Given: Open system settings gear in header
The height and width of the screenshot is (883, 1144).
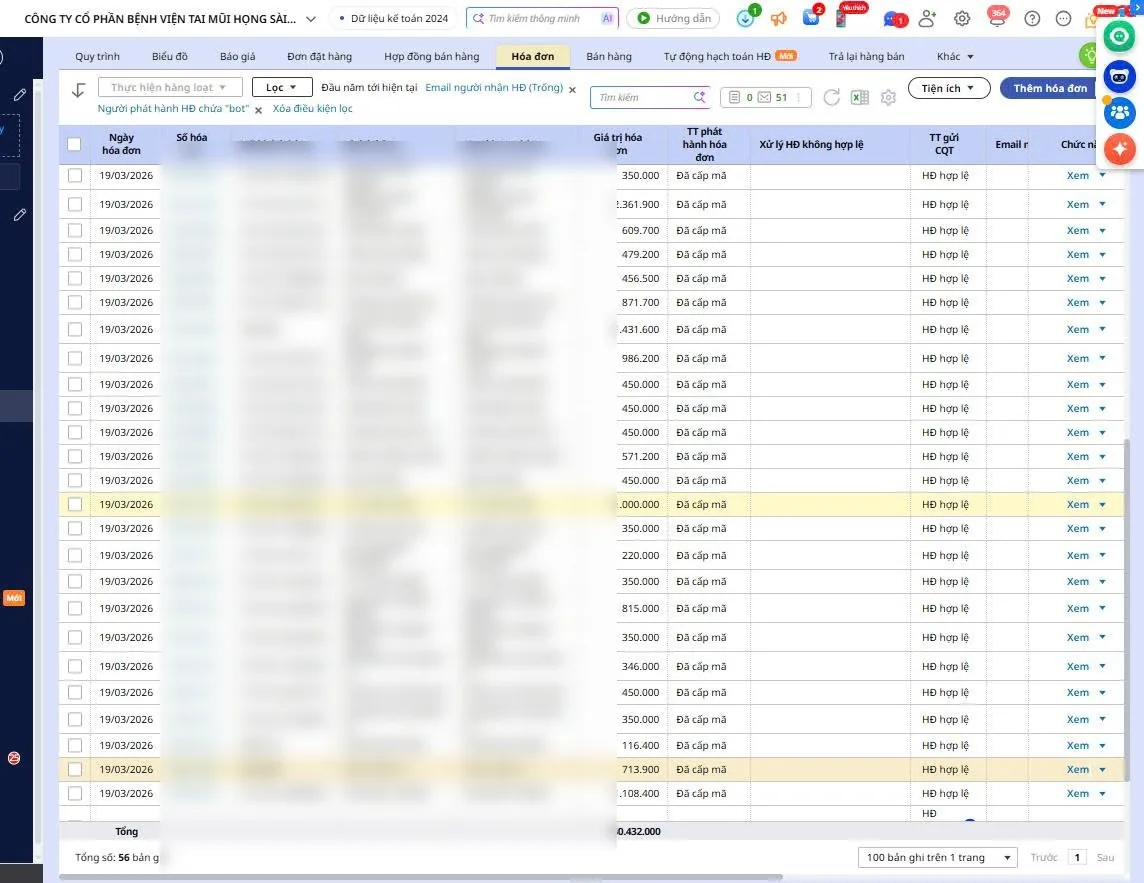Looking at the screenshot, I should [962, 18].
